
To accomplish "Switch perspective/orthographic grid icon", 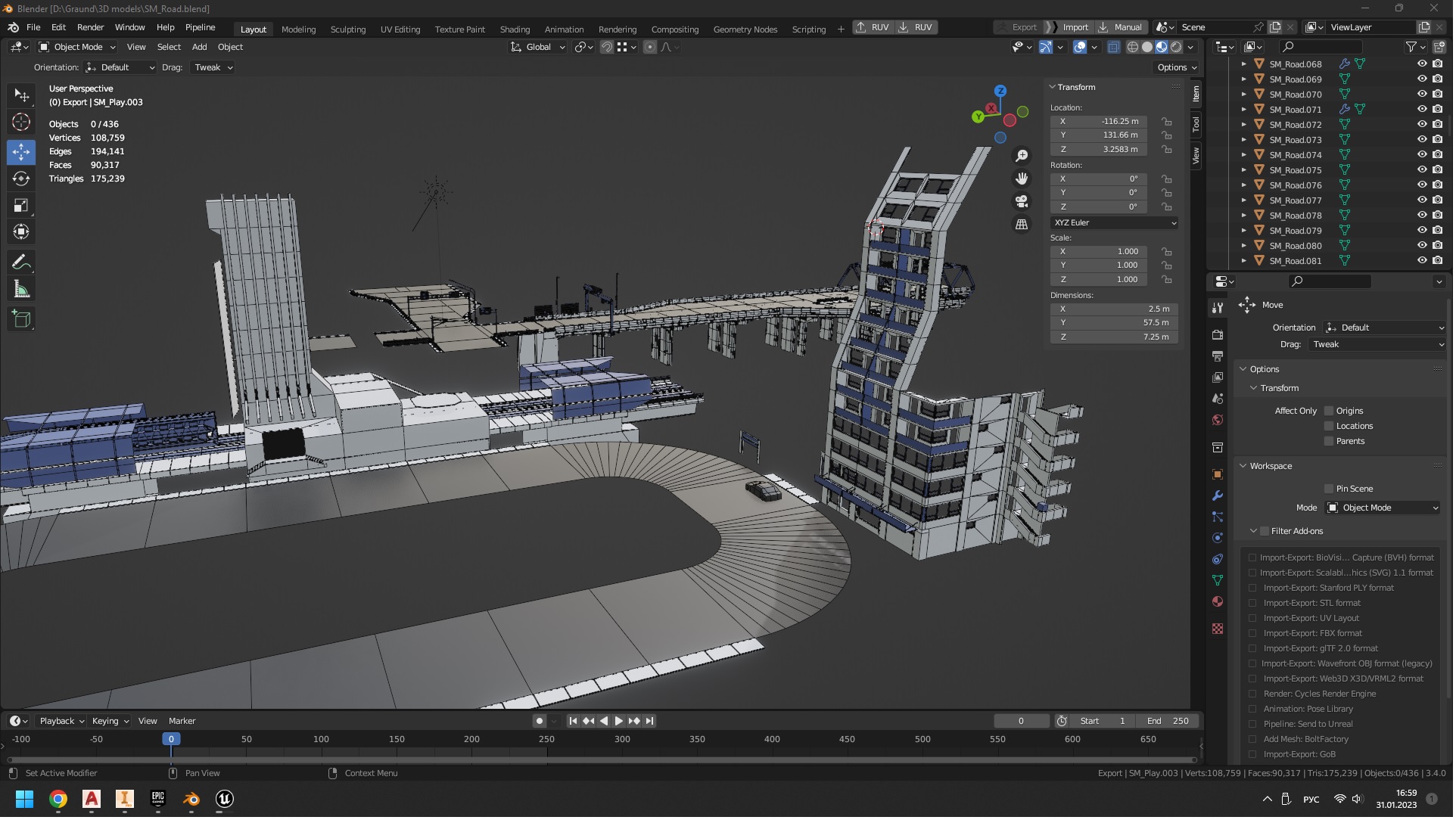I will click(x=1023, y=225).
